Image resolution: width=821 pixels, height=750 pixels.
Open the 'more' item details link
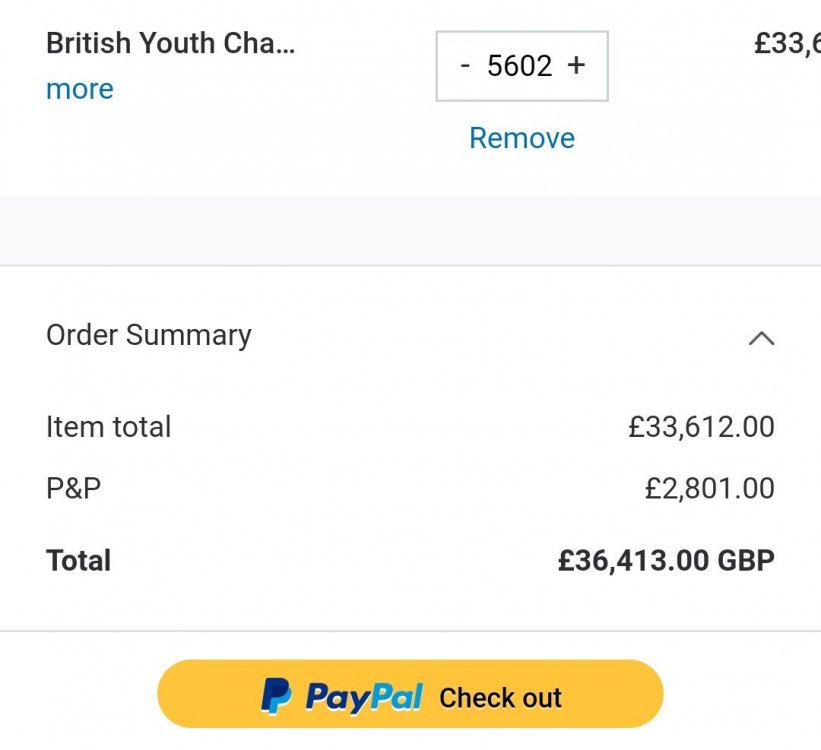point(80,89)
